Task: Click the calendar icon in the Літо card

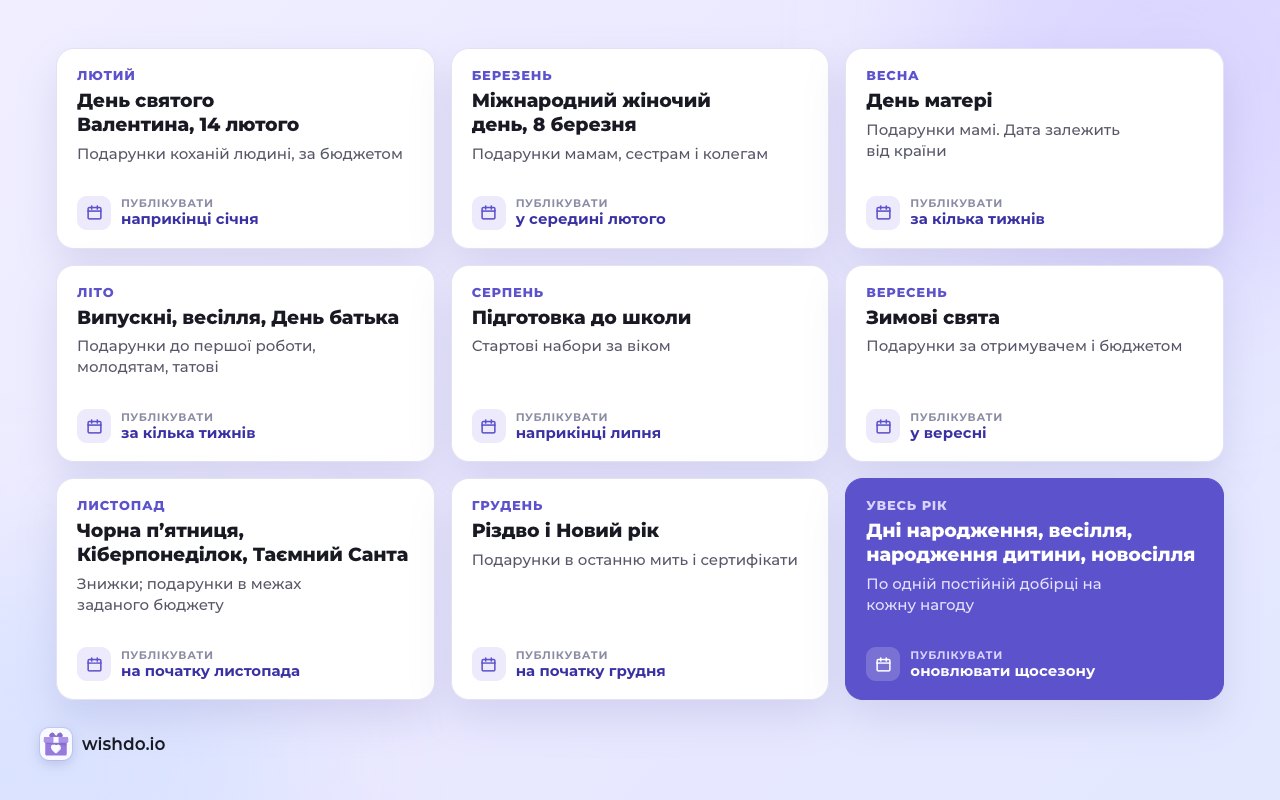Action: (x=94, y=426)
